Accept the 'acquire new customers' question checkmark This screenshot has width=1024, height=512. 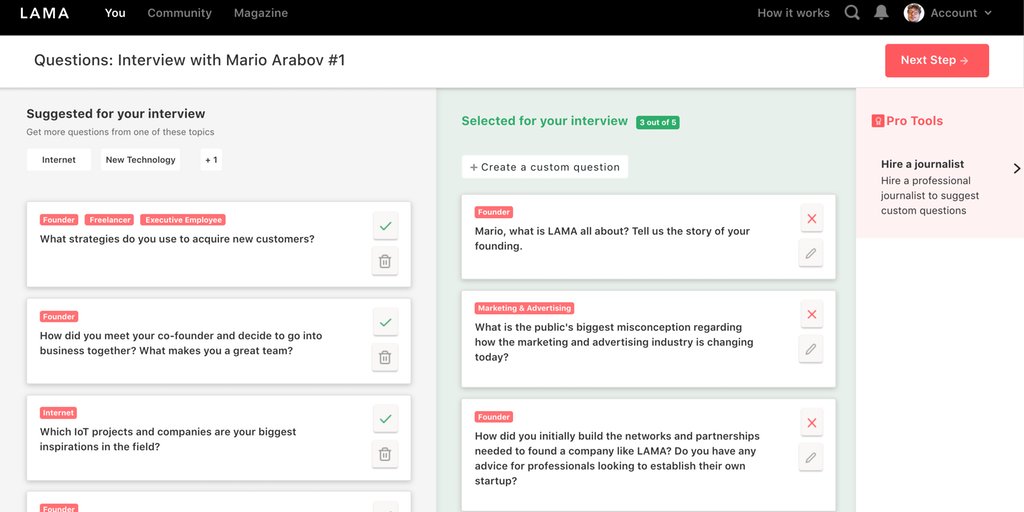pyautogui.click(x=385, y=226)
